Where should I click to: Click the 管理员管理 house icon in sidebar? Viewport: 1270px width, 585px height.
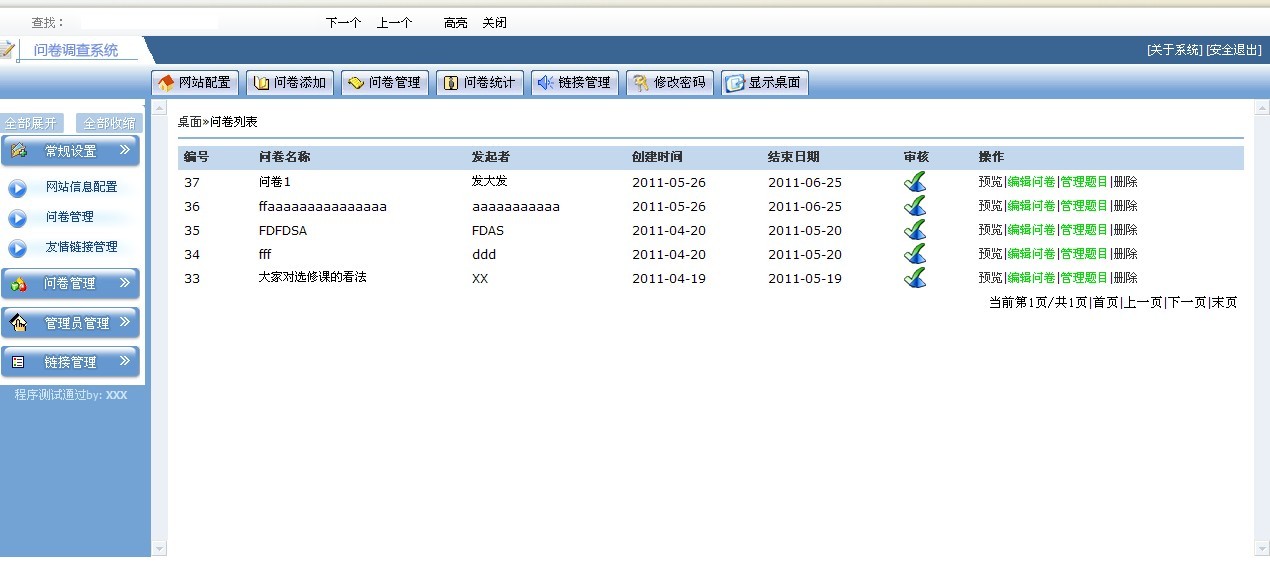click(x=18, y=323)
